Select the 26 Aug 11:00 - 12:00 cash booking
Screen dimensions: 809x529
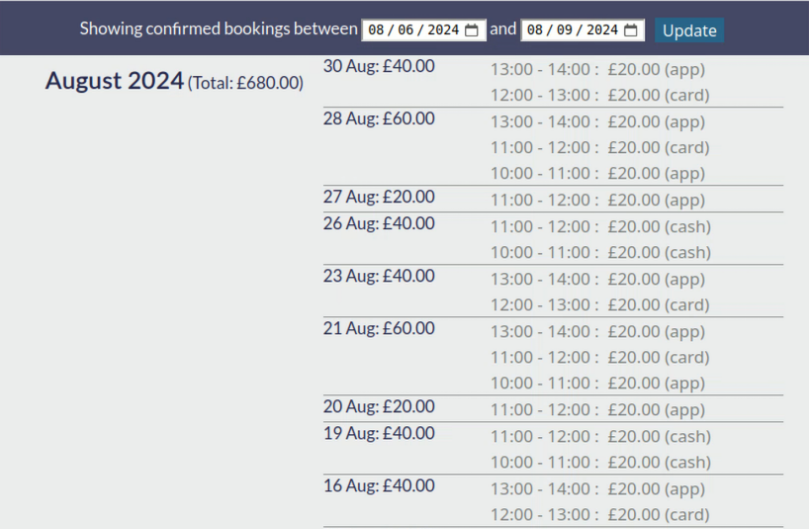click(x=601, y=227)
